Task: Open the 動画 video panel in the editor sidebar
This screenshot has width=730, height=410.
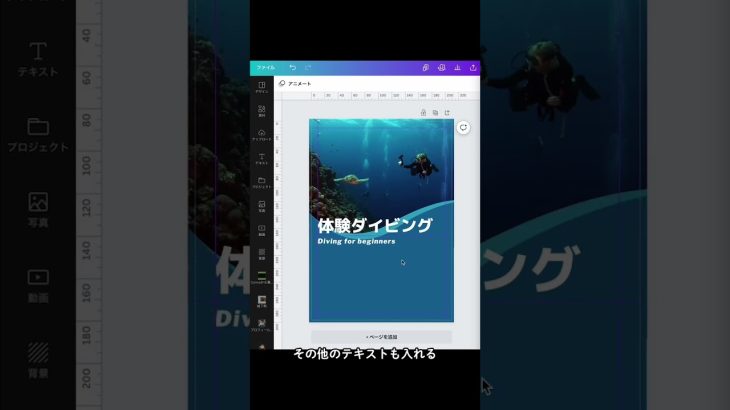Action: [261, 230]
